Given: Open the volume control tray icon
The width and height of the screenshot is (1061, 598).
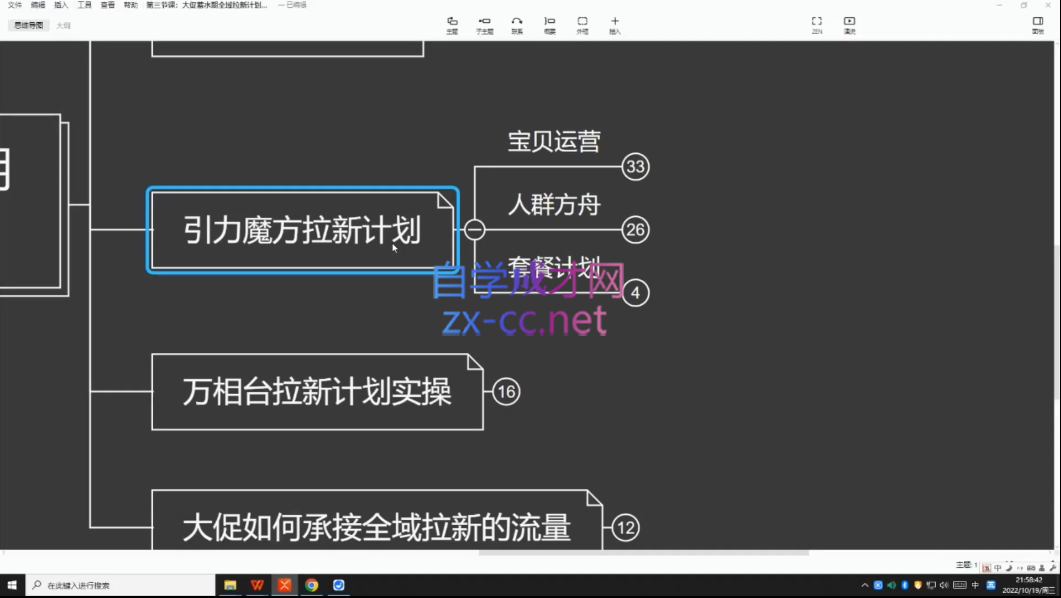Looking at the screenshot, I should (944, 585).
